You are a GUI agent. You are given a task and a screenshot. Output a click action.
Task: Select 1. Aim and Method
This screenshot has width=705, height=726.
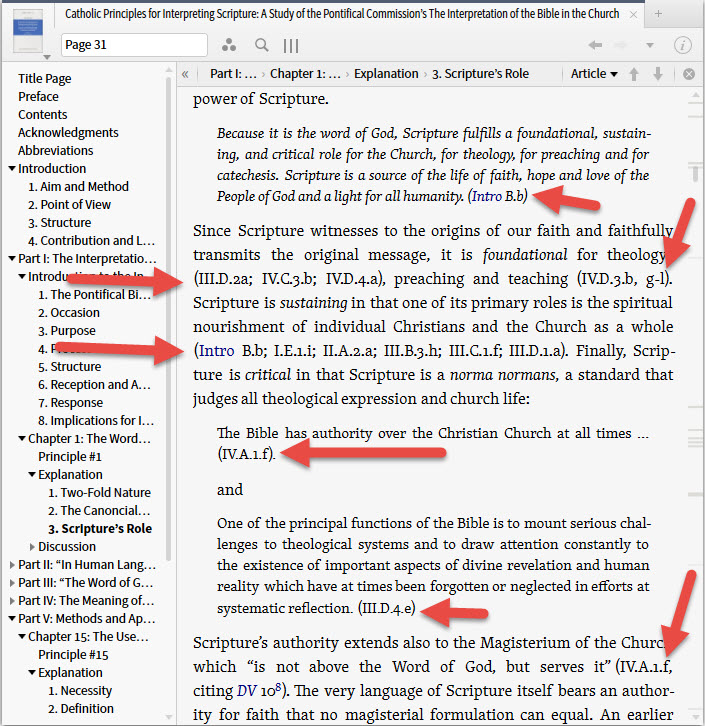tap(78, 187)
